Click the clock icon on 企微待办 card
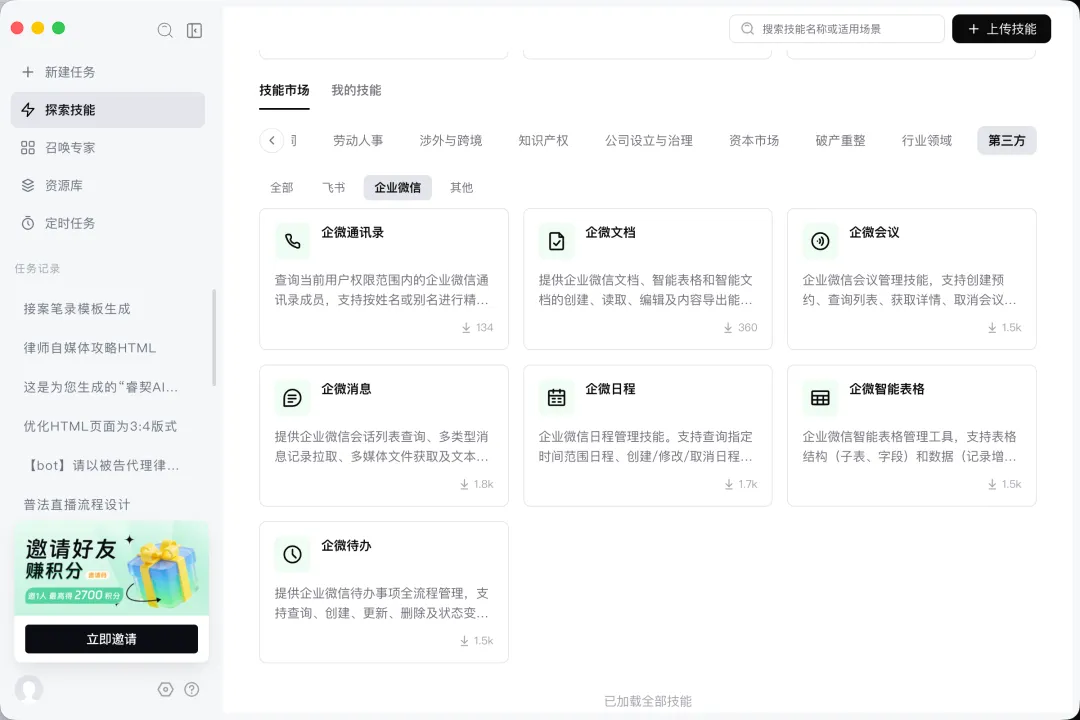Image resolution: width=1080 pixels, height=720 pixels. [x=292, y=554]
